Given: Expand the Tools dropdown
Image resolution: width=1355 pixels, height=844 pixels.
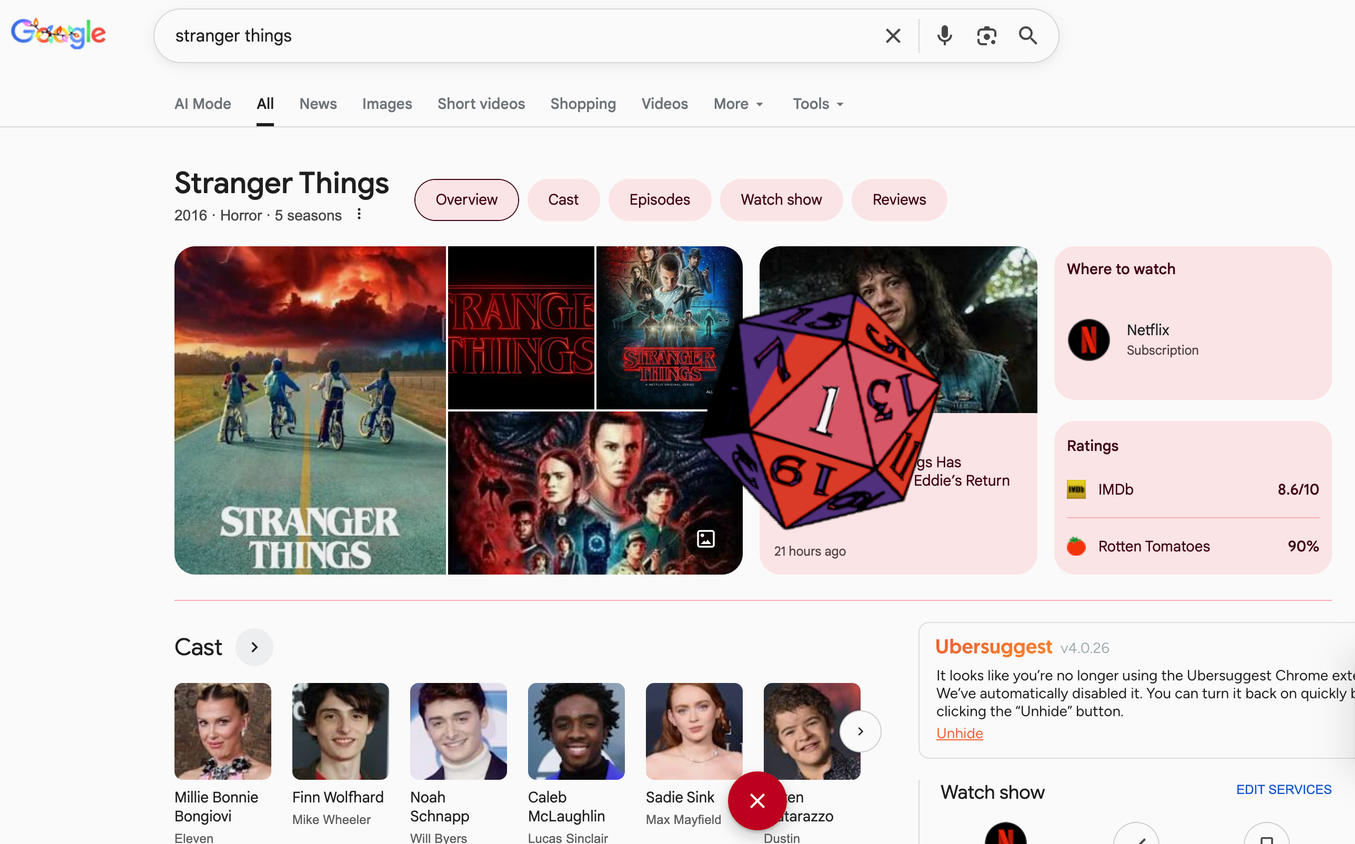Looking at the screenshot, I should 818,104.
